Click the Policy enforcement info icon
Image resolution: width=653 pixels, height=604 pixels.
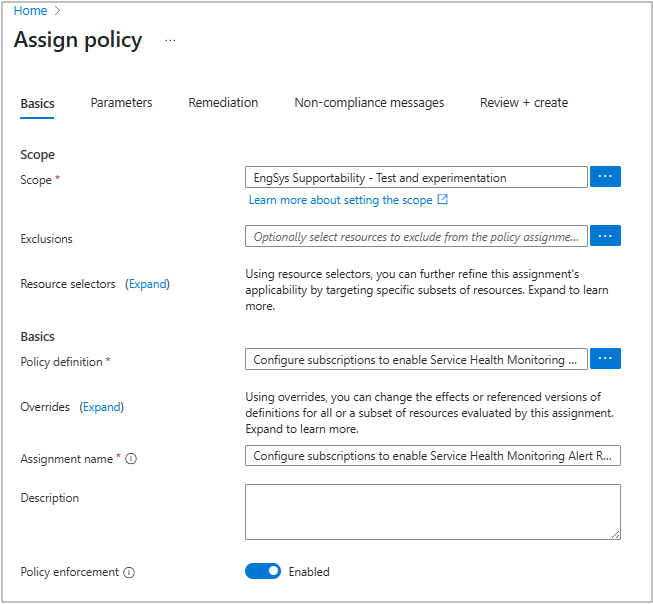[x=129, y=573]
